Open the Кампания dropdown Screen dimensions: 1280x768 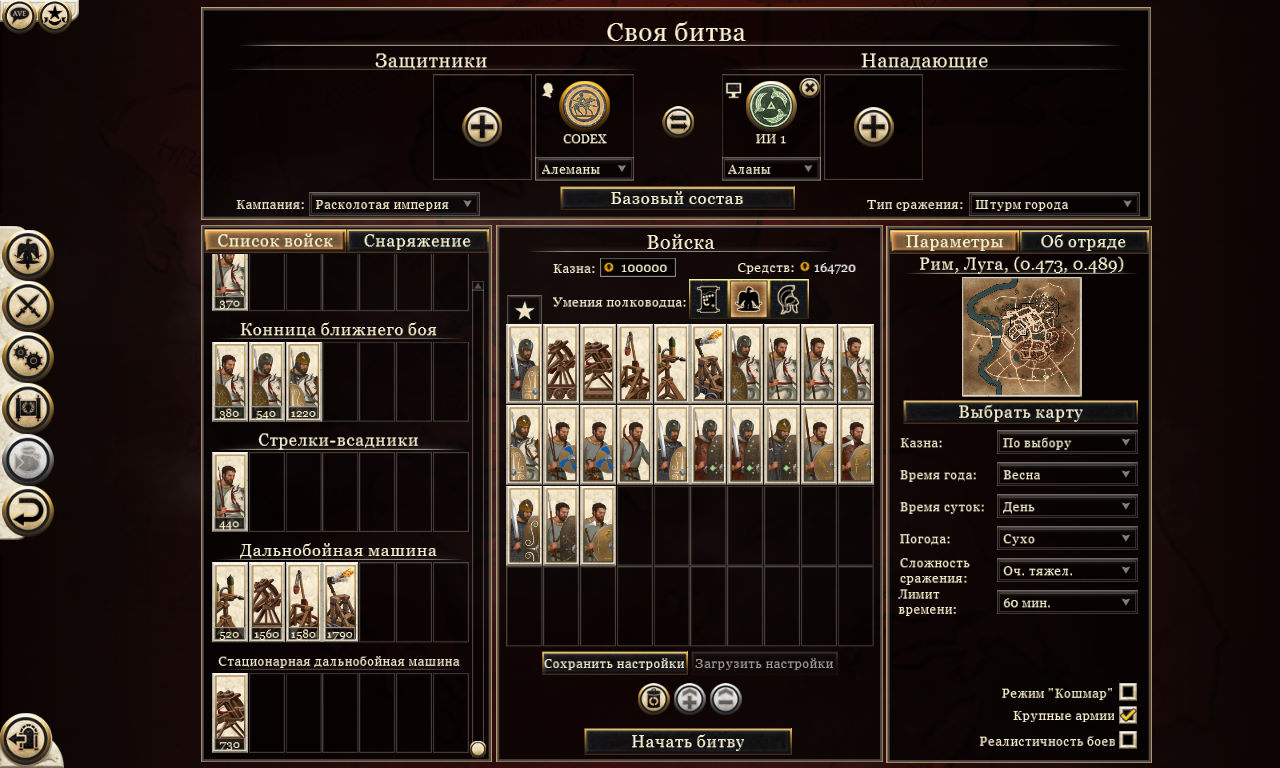coord(394,204)
